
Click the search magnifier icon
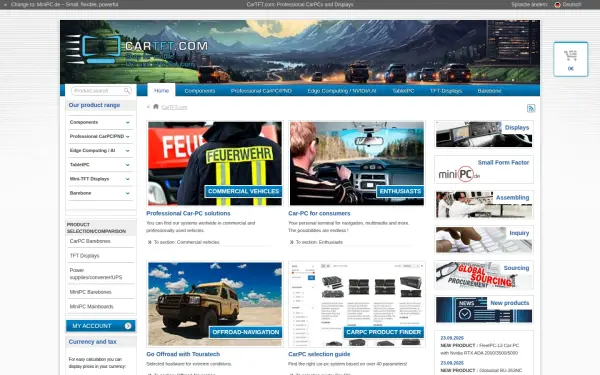pos(127,91)
